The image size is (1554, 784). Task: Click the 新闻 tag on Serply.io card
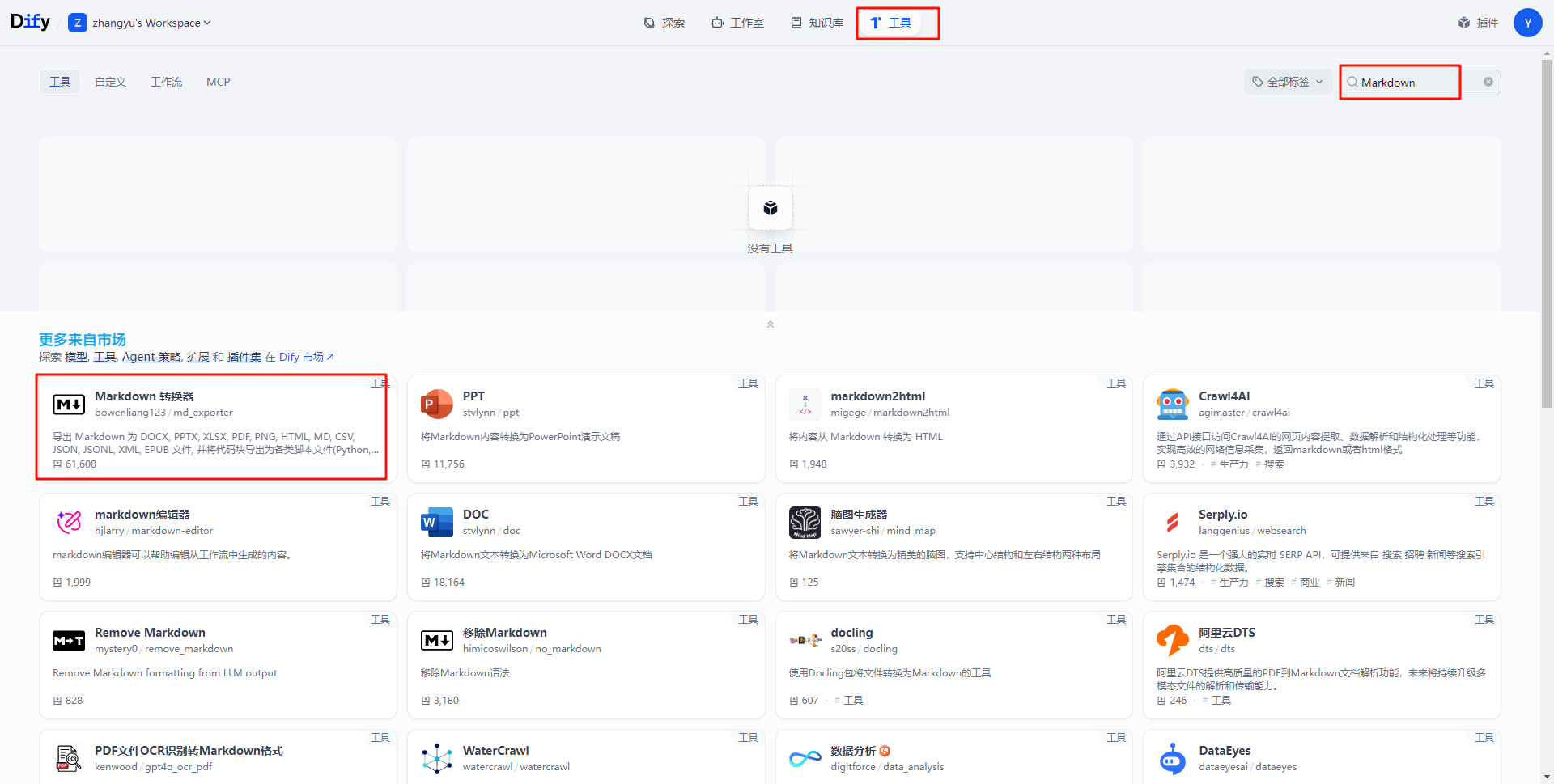[1341, 583]
